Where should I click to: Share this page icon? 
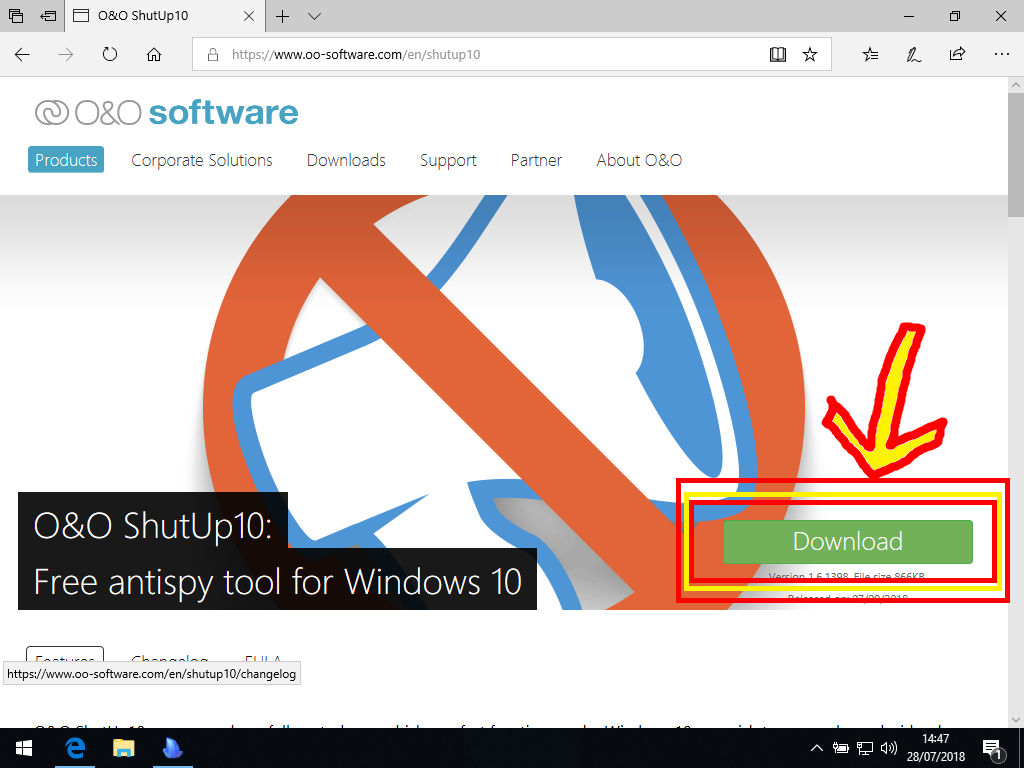tap(957, 54)
